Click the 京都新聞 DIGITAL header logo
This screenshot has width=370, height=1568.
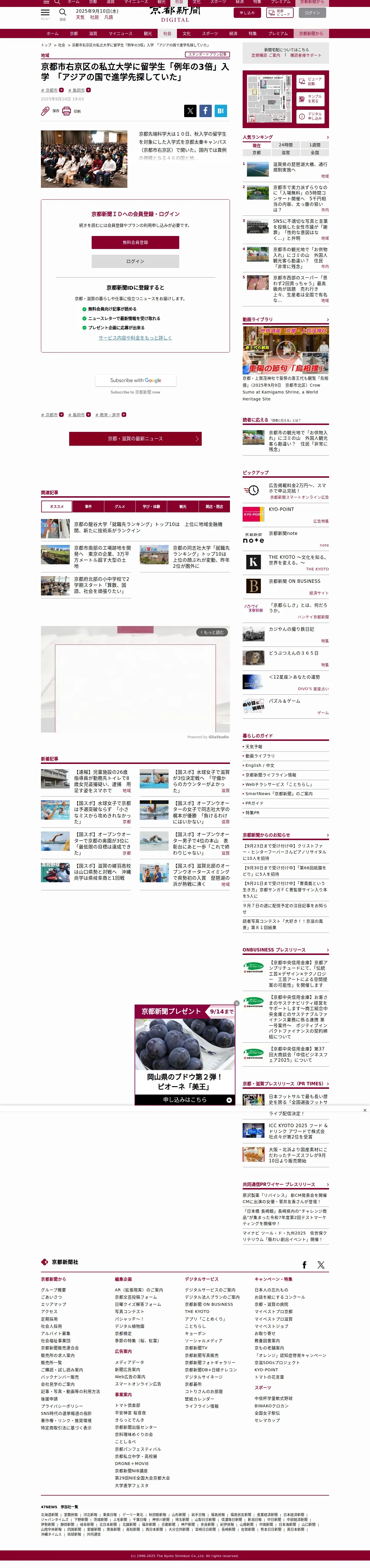point(175,13)
